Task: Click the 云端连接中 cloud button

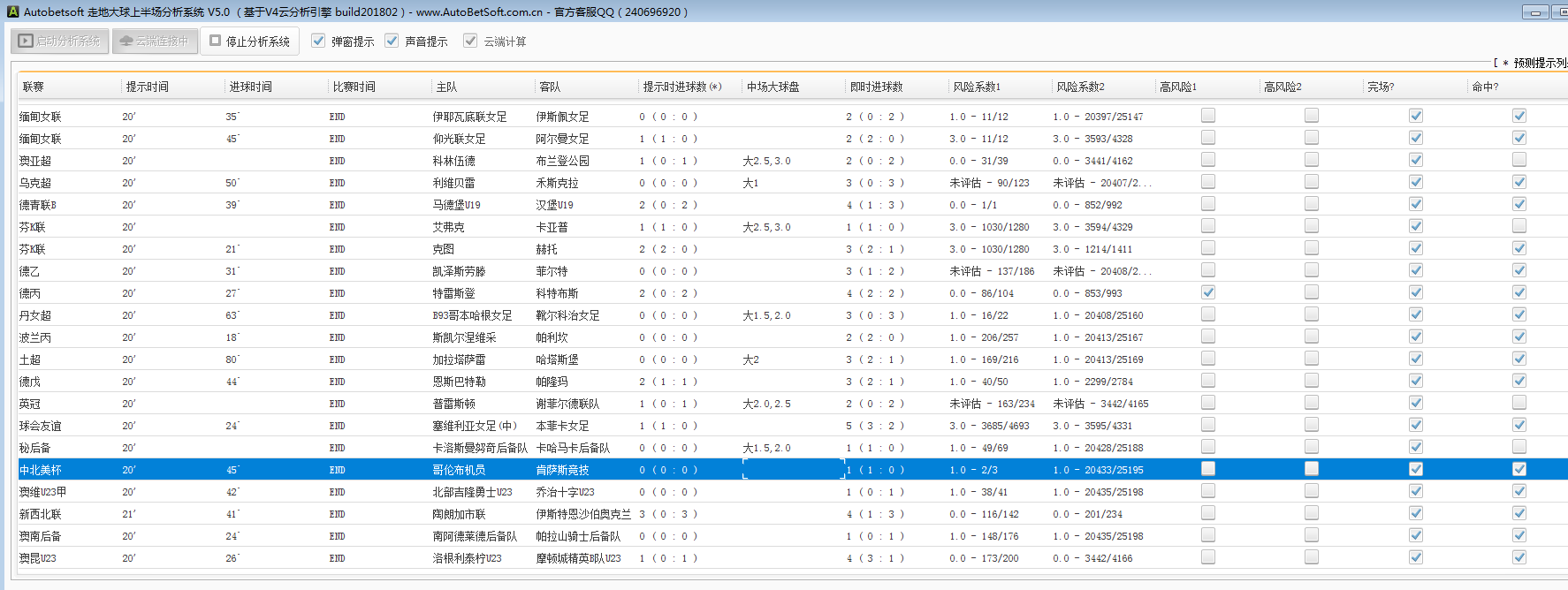Action: point(155,42)
